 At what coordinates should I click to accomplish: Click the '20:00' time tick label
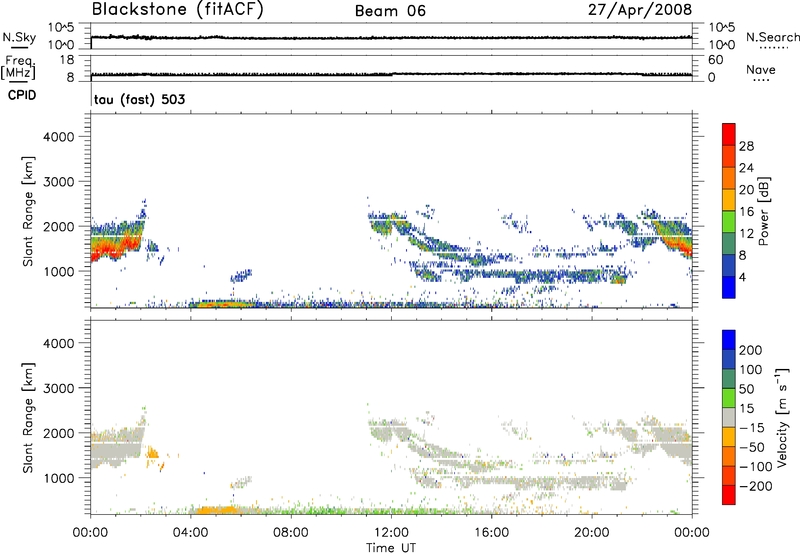pyautogui.click(x=592, y=533)
